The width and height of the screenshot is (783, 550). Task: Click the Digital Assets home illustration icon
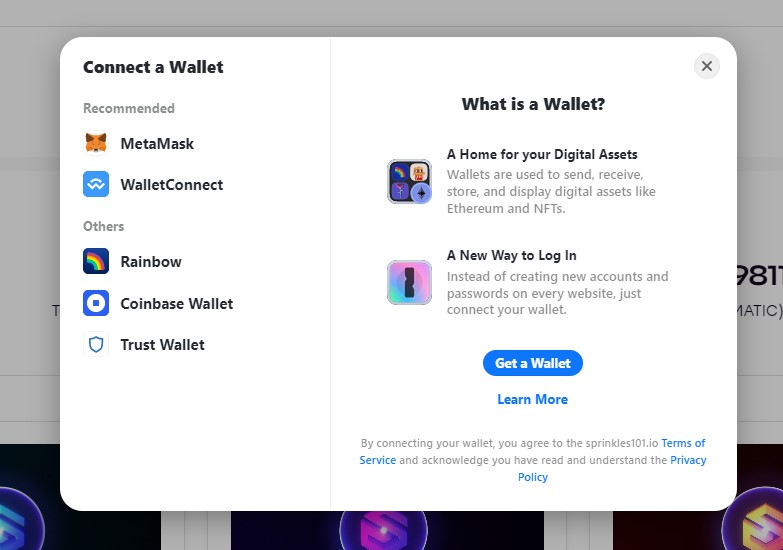coord(409,182)
